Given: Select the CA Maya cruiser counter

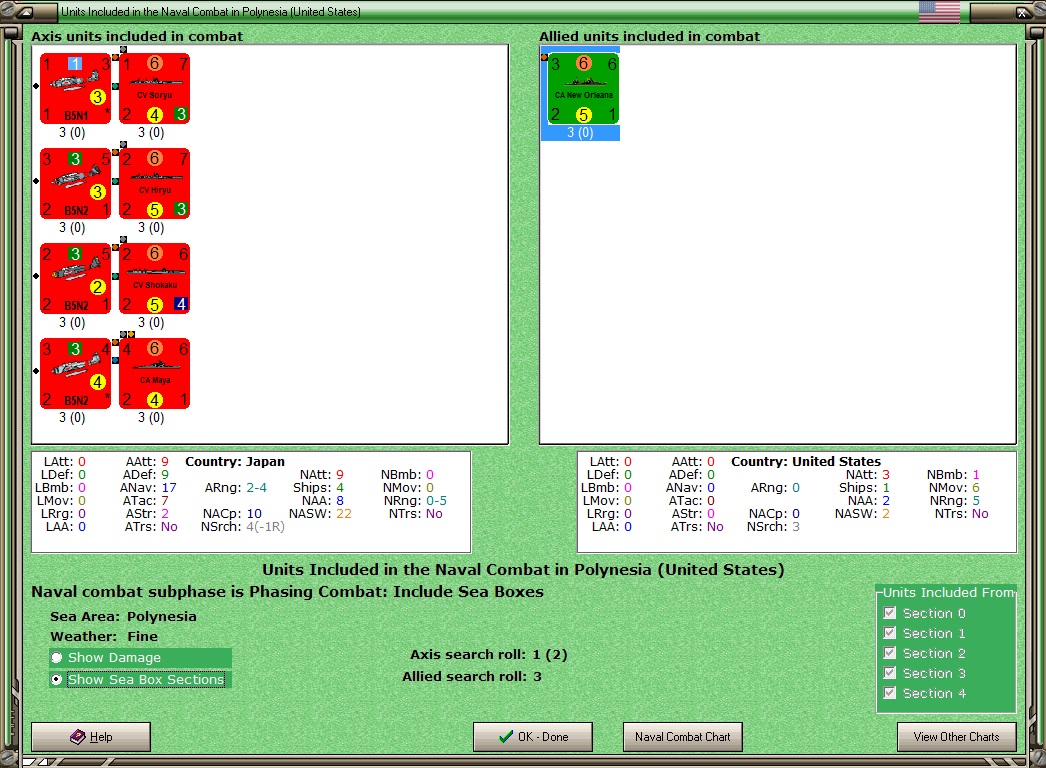Looking at the screenshot, I should pos(155,373).
